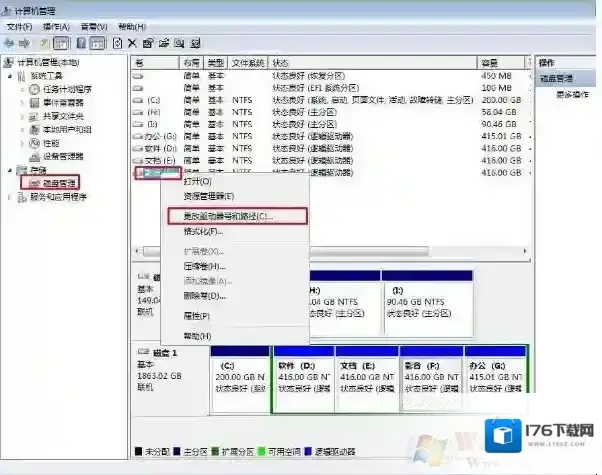The height and width of the screenshot is (475, 602).
Task: Select the 本地用户和组 icon in tree
Action: tap(35, 130)
